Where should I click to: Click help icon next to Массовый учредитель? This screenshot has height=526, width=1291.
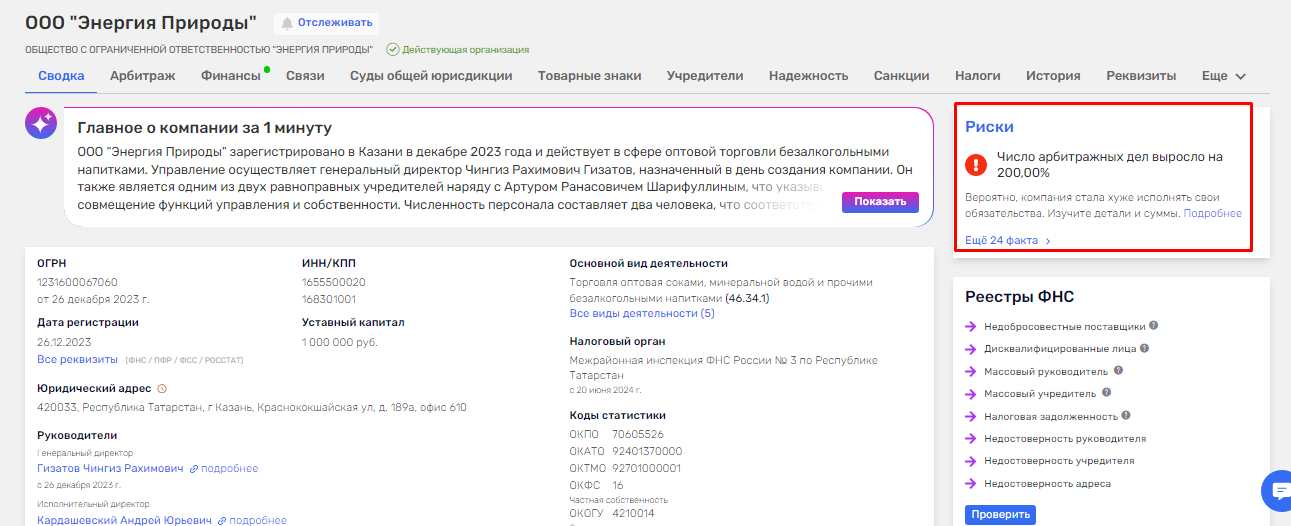tap(1106, 393)
